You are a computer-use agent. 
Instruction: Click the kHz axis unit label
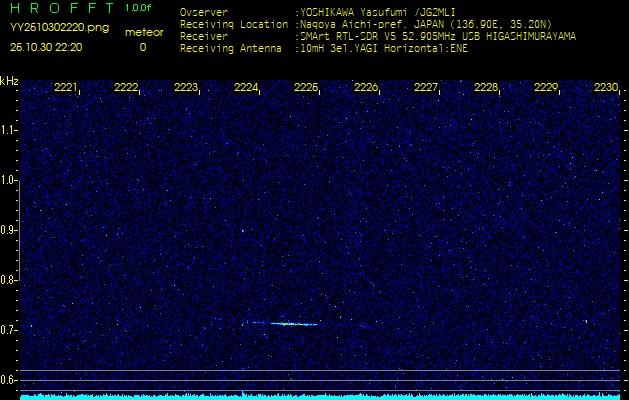click(x=9, y=81)
